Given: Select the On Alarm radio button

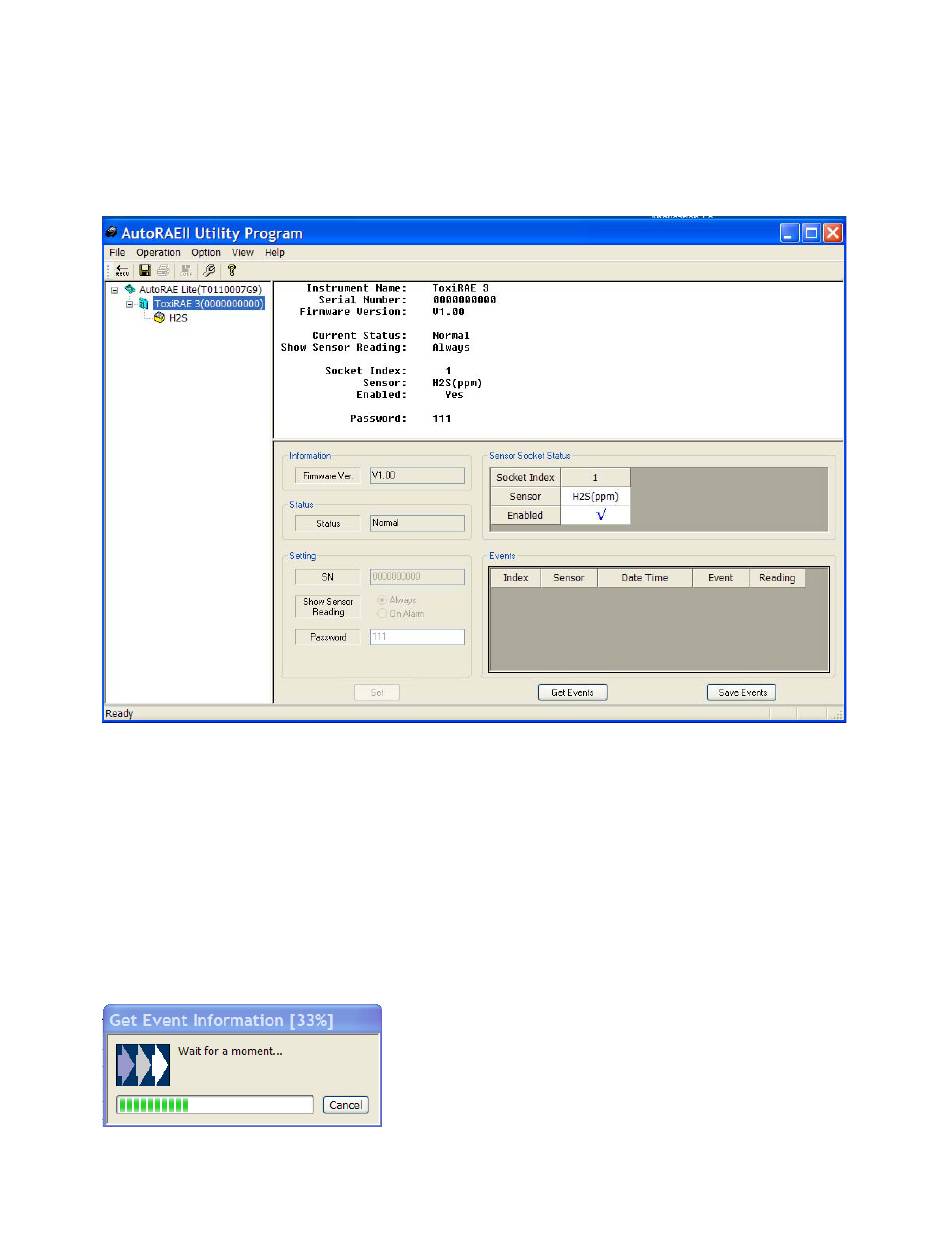Looking at the screenshot, I should (x=380, y=614).
